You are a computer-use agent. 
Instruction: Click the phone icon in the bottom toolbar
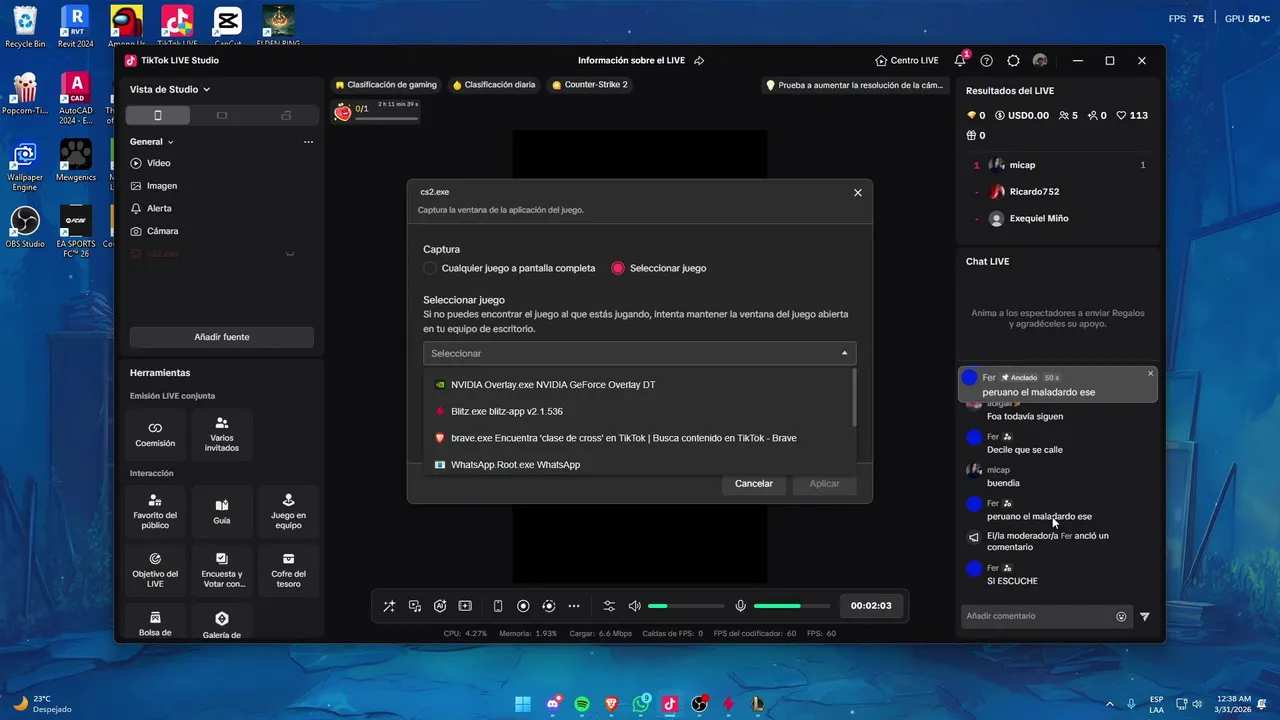tap(498, 606)
